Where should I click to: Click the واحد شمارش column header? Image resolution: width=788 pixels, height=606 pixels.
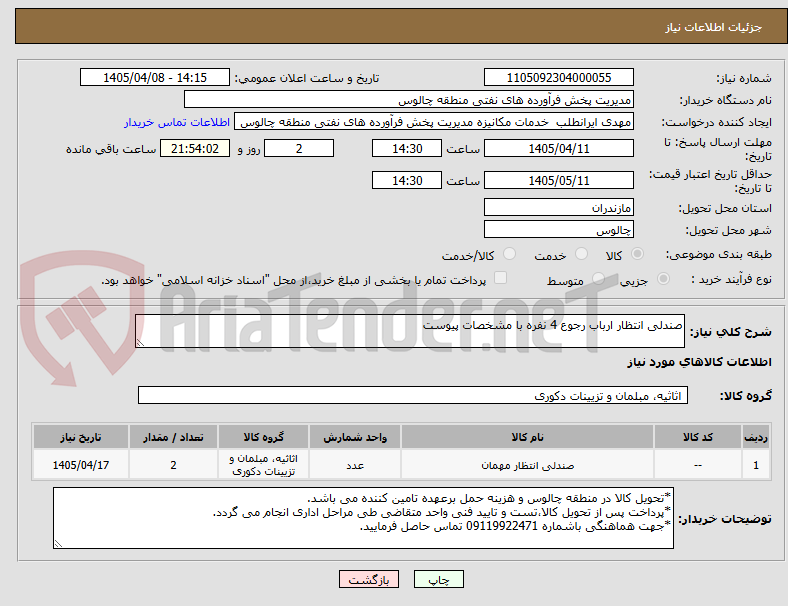pyautogui.click(x=355, y=437)
